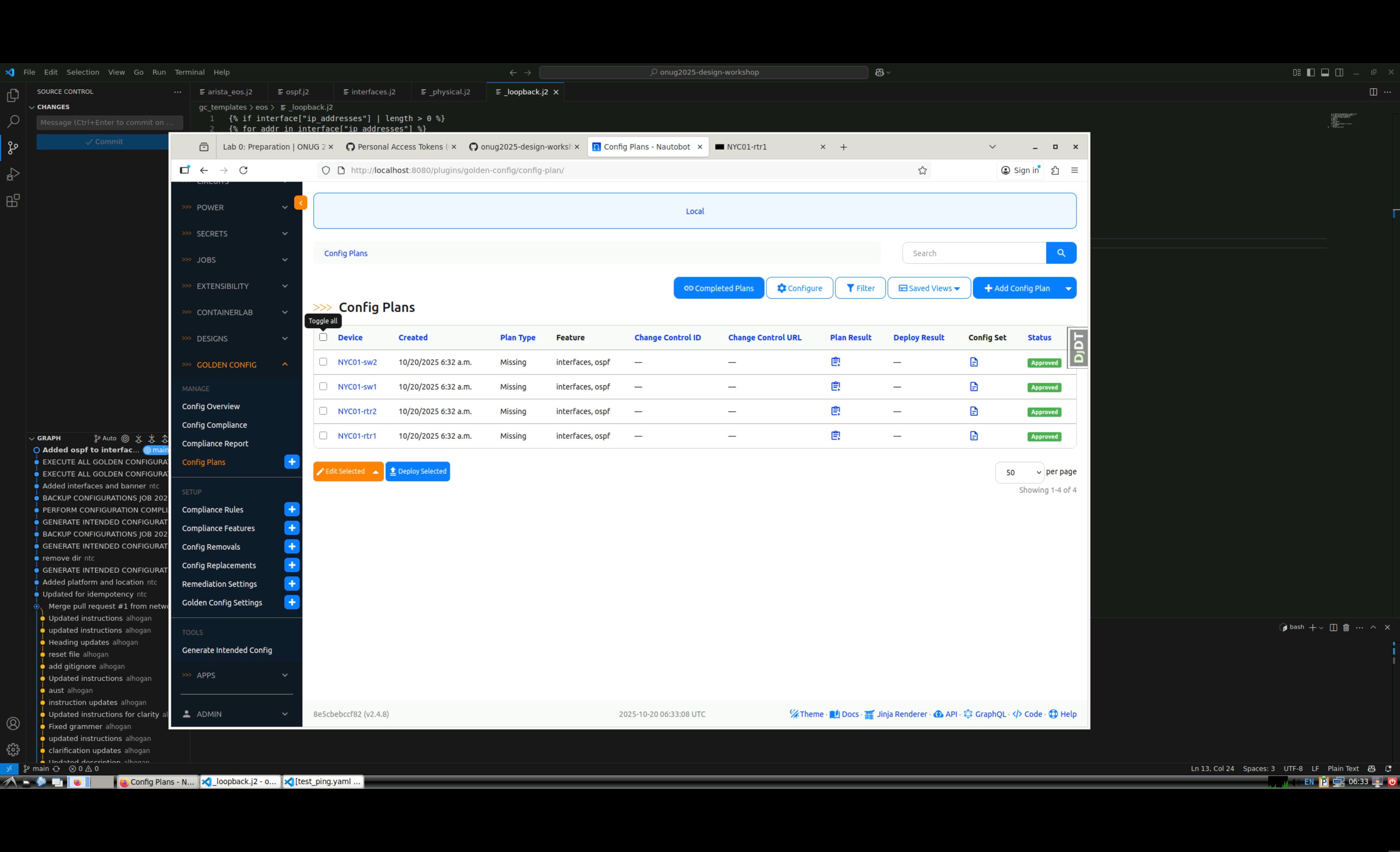1400x852 pixels.
Task: Open the Config Compliance sidebar link
Action: point(214,425)
